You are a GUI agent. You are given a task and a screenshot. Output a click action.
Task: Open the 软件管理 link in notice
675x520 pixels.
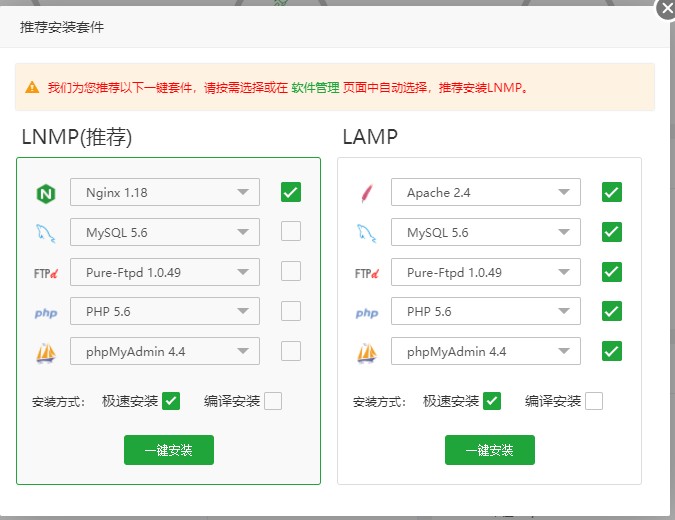click(x=316, y=87)
